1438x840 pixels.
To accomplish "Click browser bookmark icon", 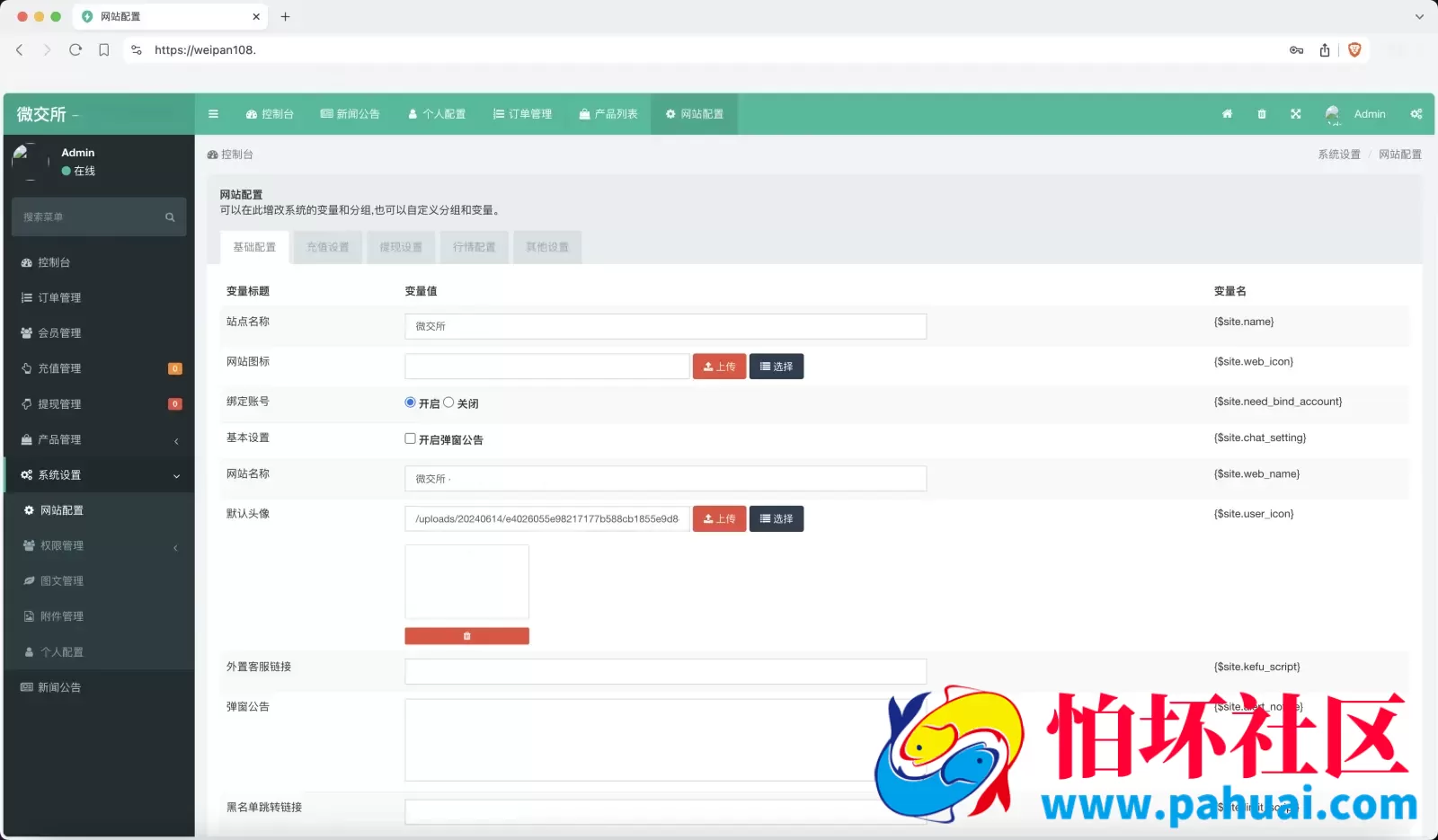I will [x=104, y=50].
